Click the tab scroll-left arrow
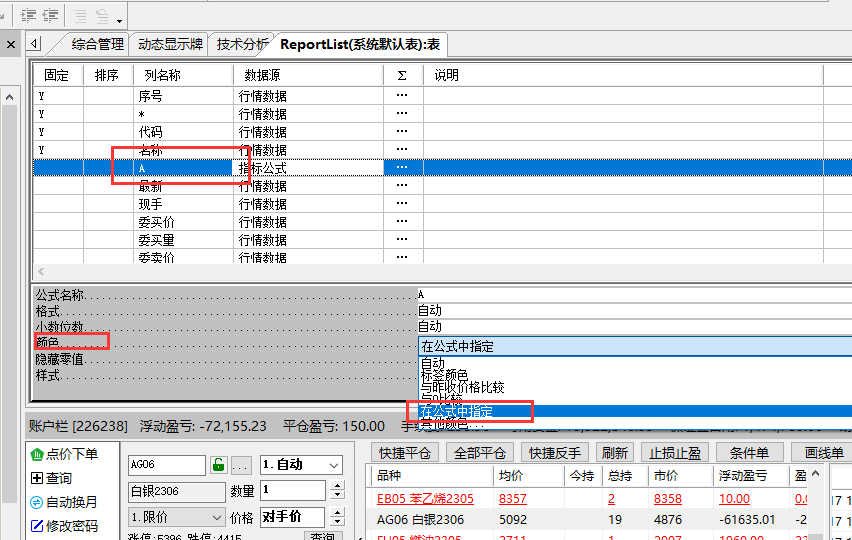This screenshot has width=852, height=540. click(34, 43)
